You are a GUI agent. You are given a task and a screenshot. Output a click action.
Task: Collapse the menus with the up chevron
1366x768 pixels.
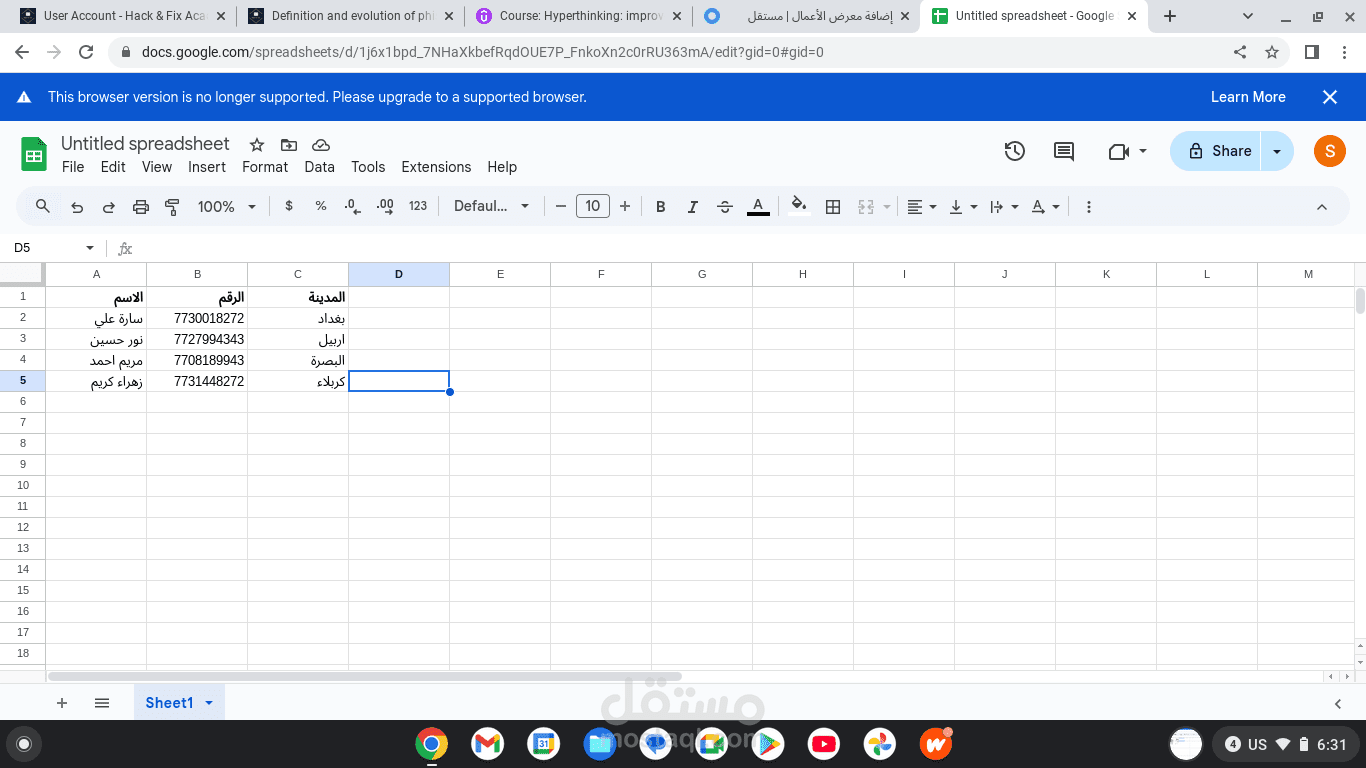1321,207
